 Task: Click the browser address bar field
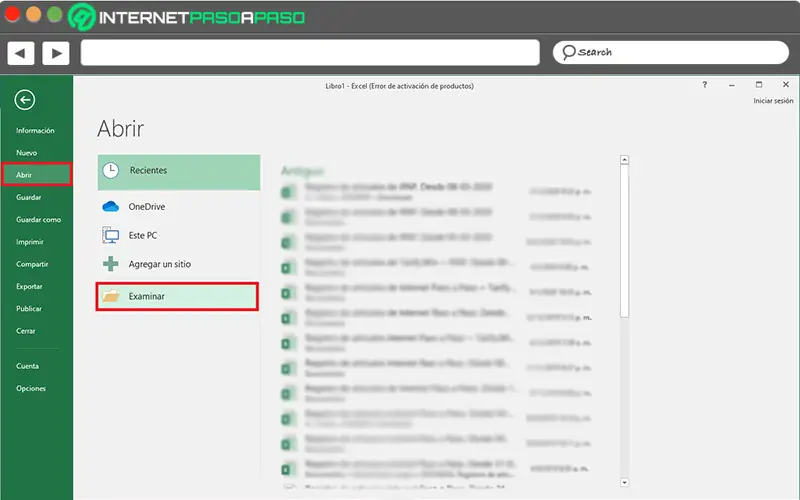(310, 53)
